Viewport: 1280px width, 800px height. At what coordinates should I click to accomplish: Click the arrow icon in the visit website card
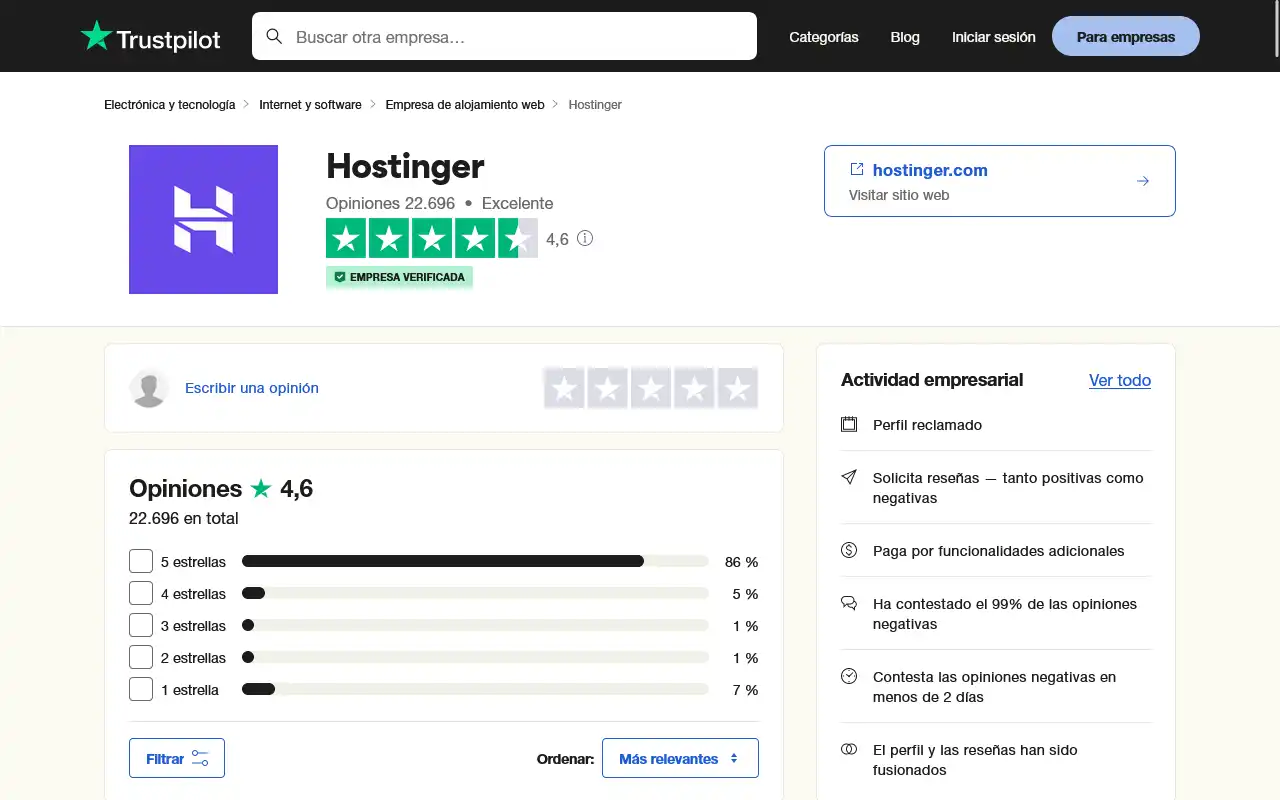click(1143, 181)
